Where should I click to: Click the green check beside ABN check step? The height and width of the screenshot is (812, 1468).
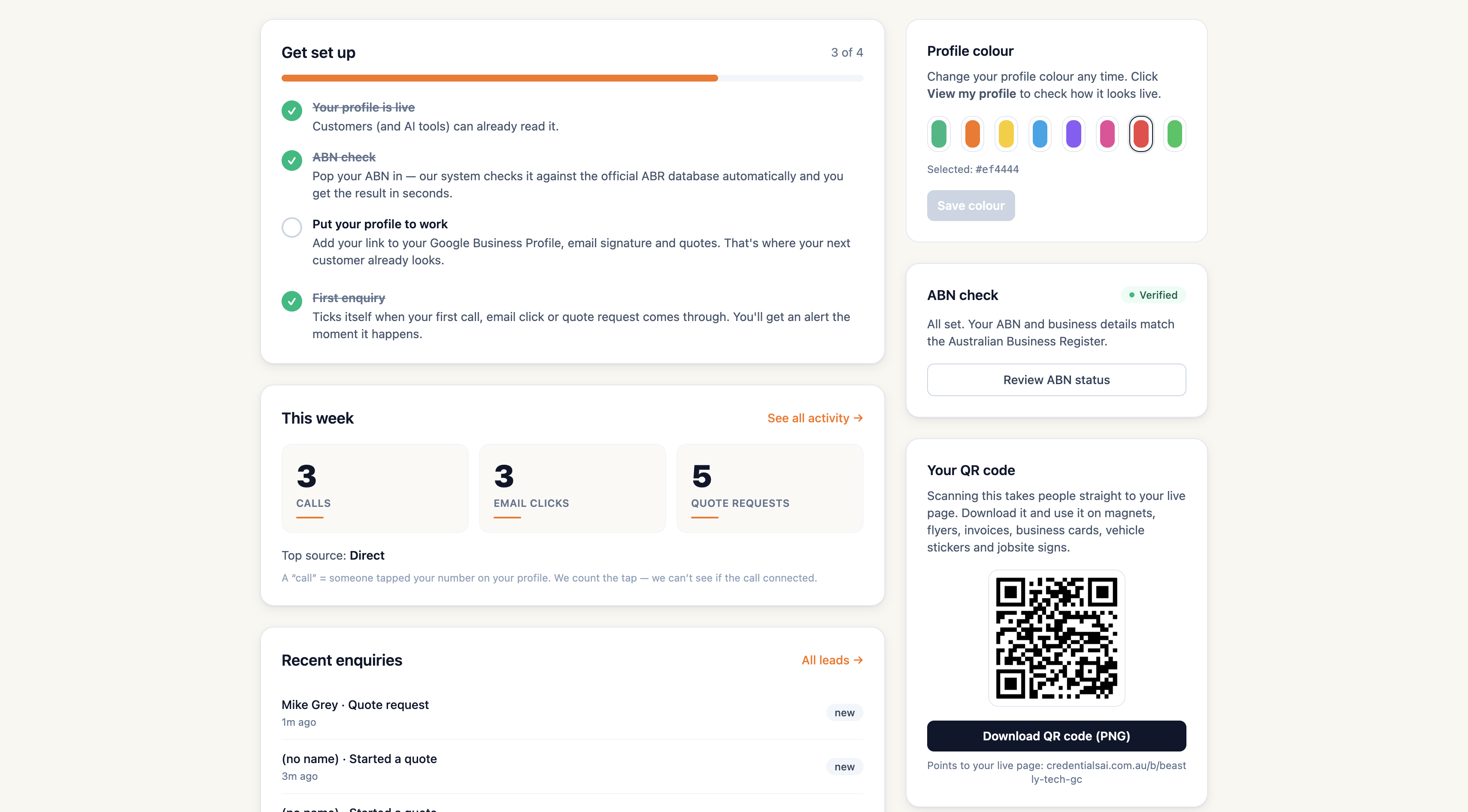click(x=292, y=160)
